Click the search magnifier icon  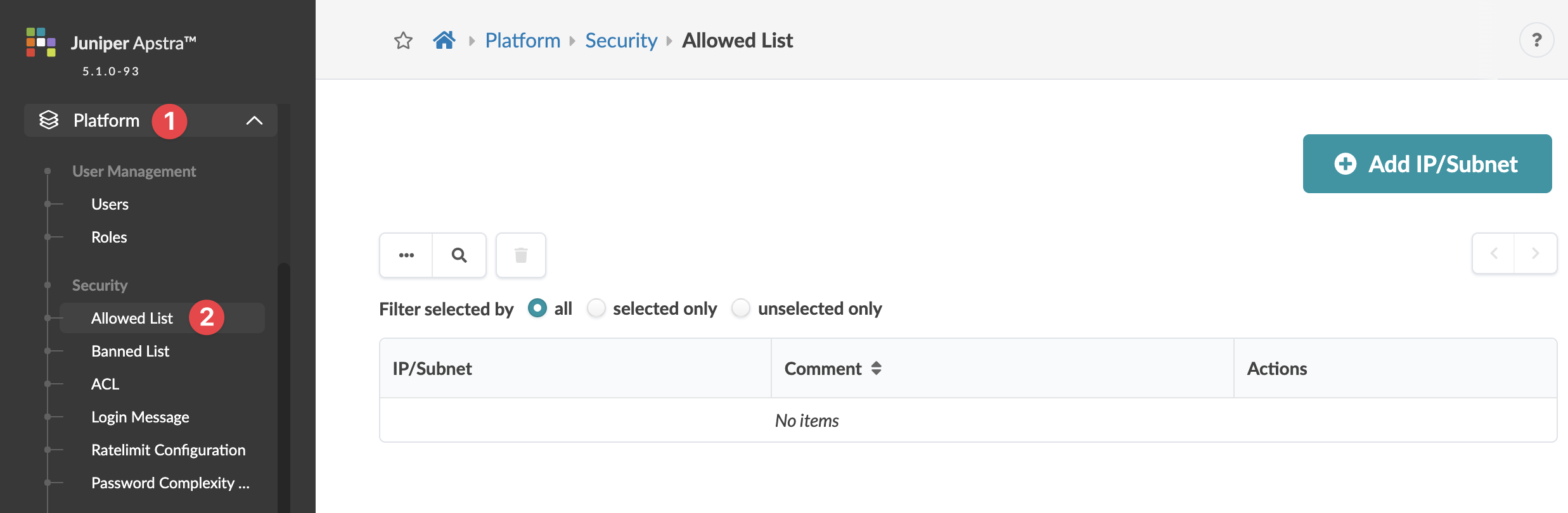tap(459, 255)
